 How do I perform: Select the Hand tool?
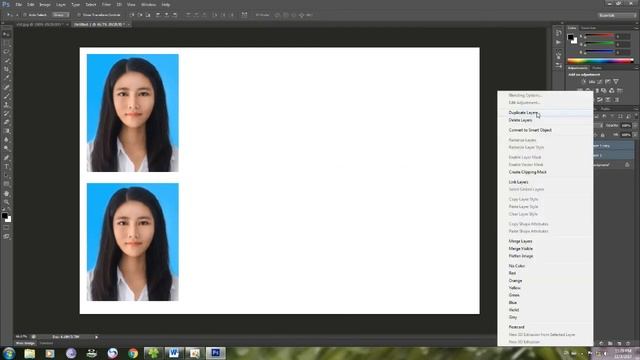click(7, 193)
